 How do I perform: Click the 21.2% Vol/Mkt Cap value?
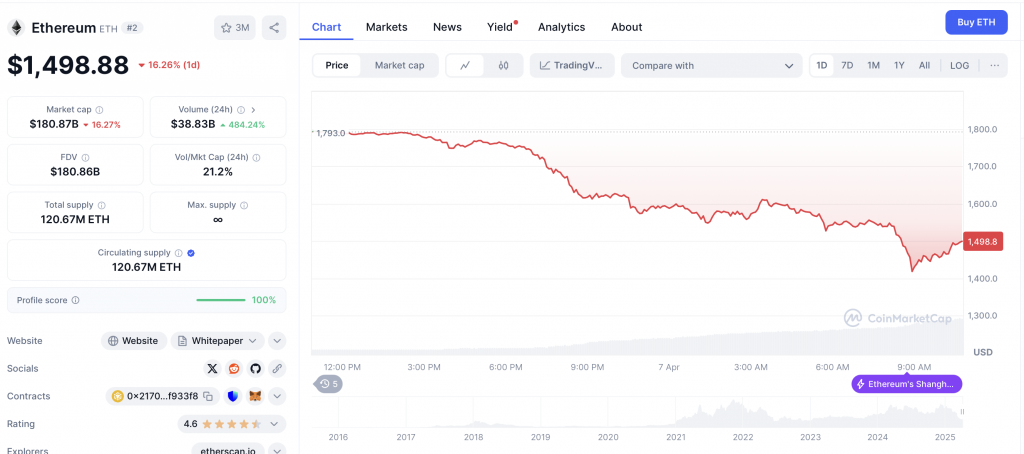click(218, 172)
